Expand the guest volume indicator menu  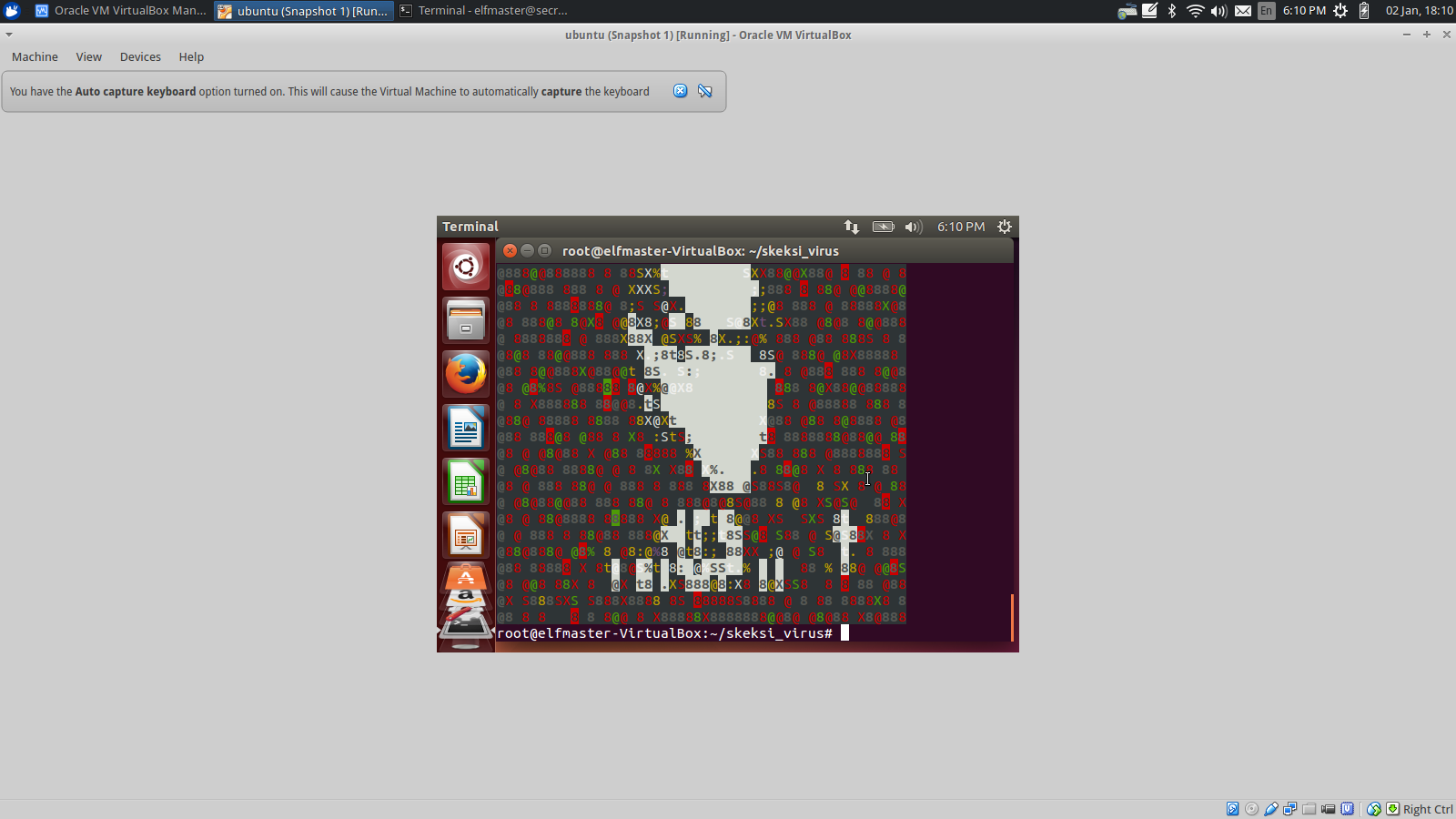pyautogui.click(x=913, y=227)
